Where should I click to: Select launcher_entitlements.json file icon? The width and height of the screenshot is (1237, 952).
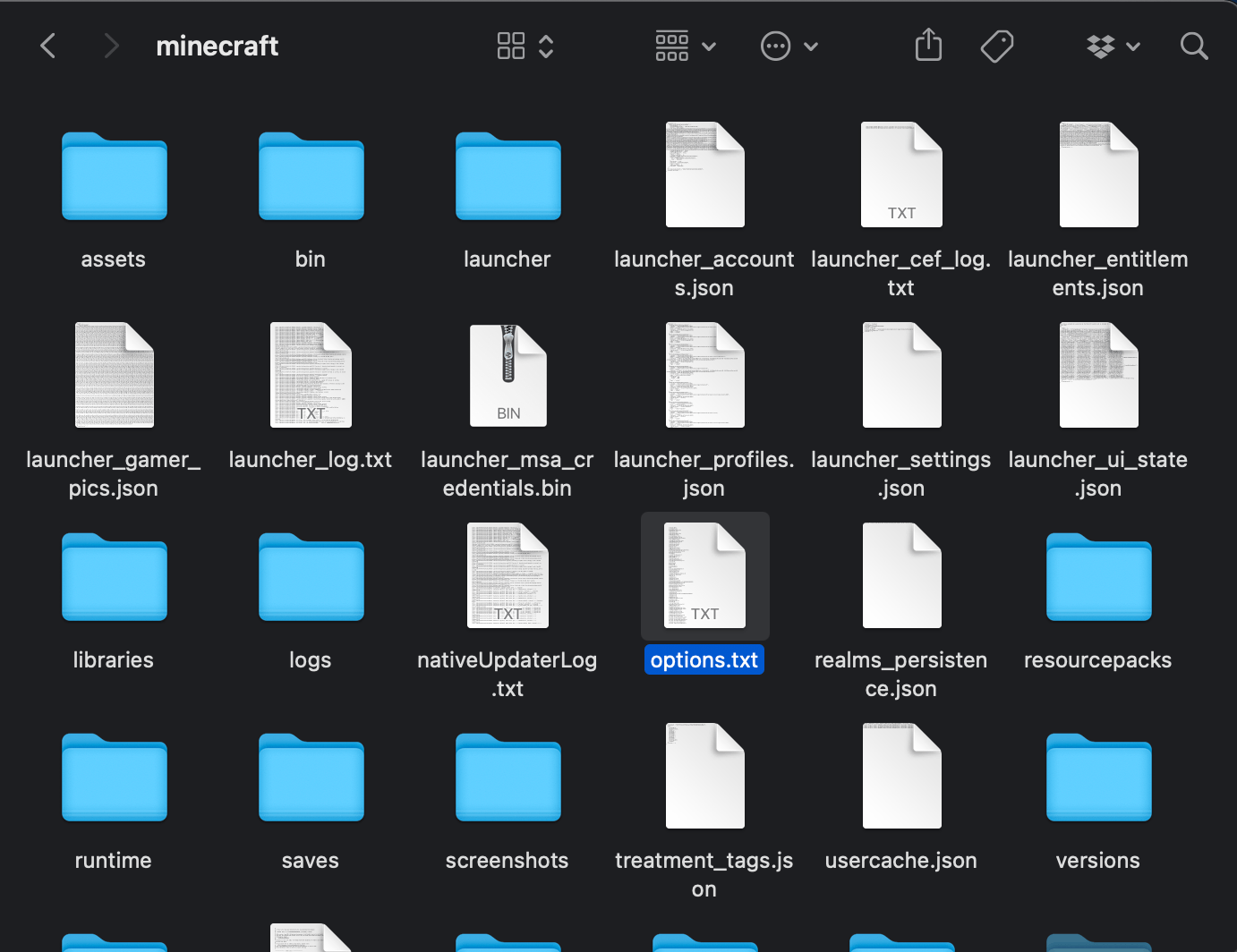click(x=1099, y=174)
